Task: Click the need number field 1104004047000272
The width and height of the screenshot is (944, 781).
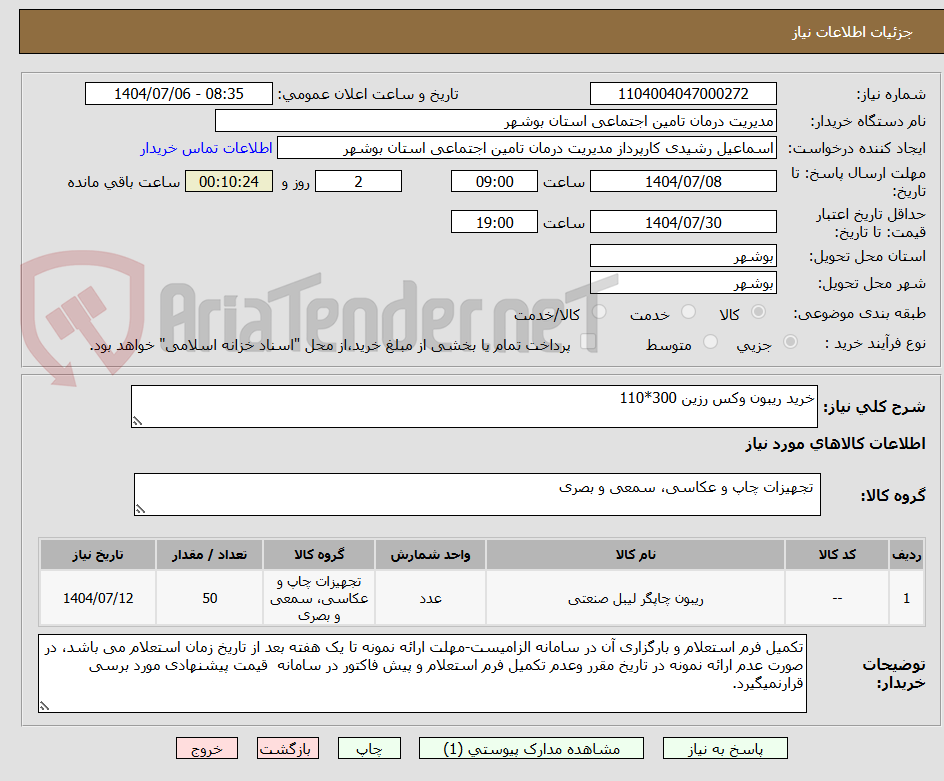Action: click(683, 94)
